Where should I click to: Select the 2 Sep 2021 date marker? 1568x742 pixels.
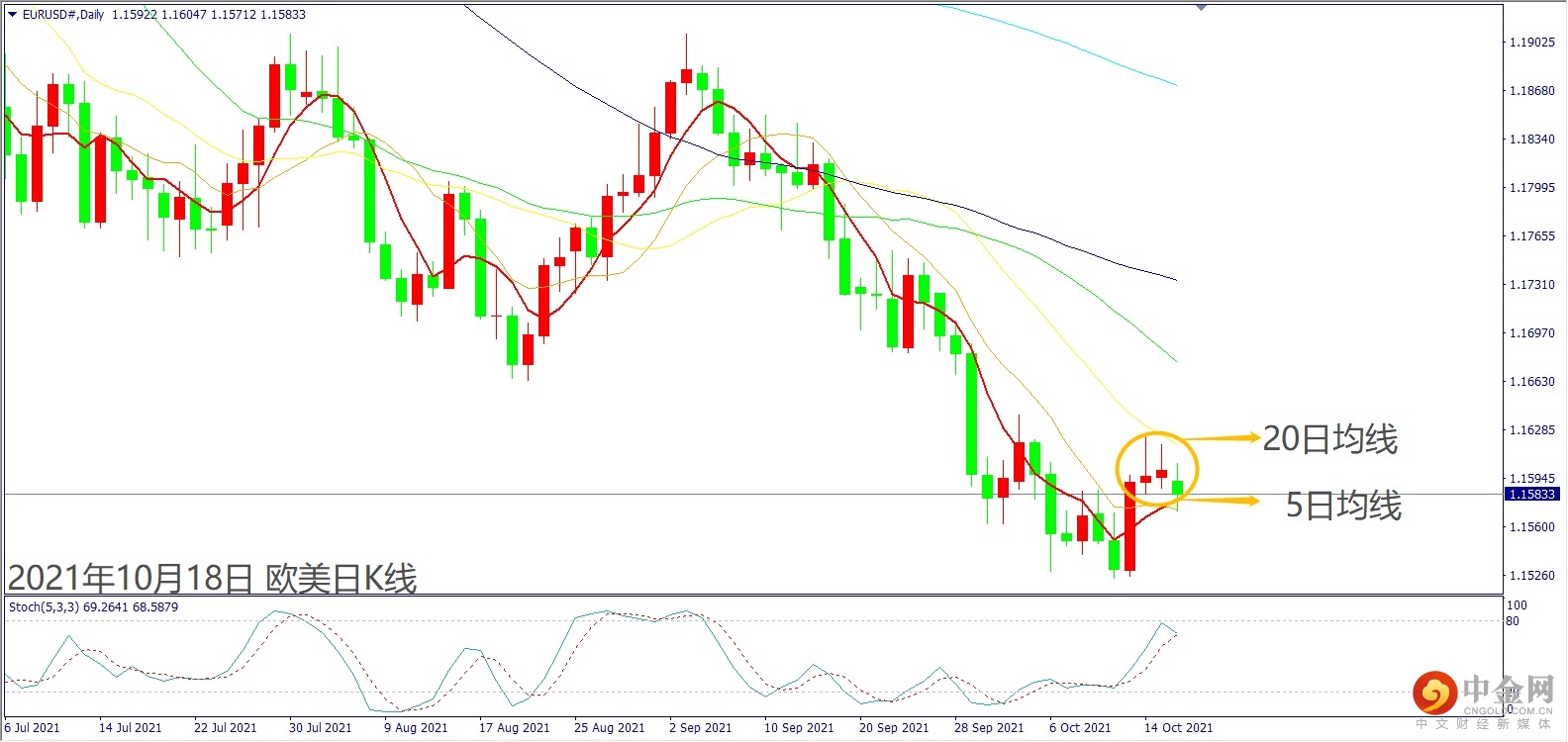(700, 727)
